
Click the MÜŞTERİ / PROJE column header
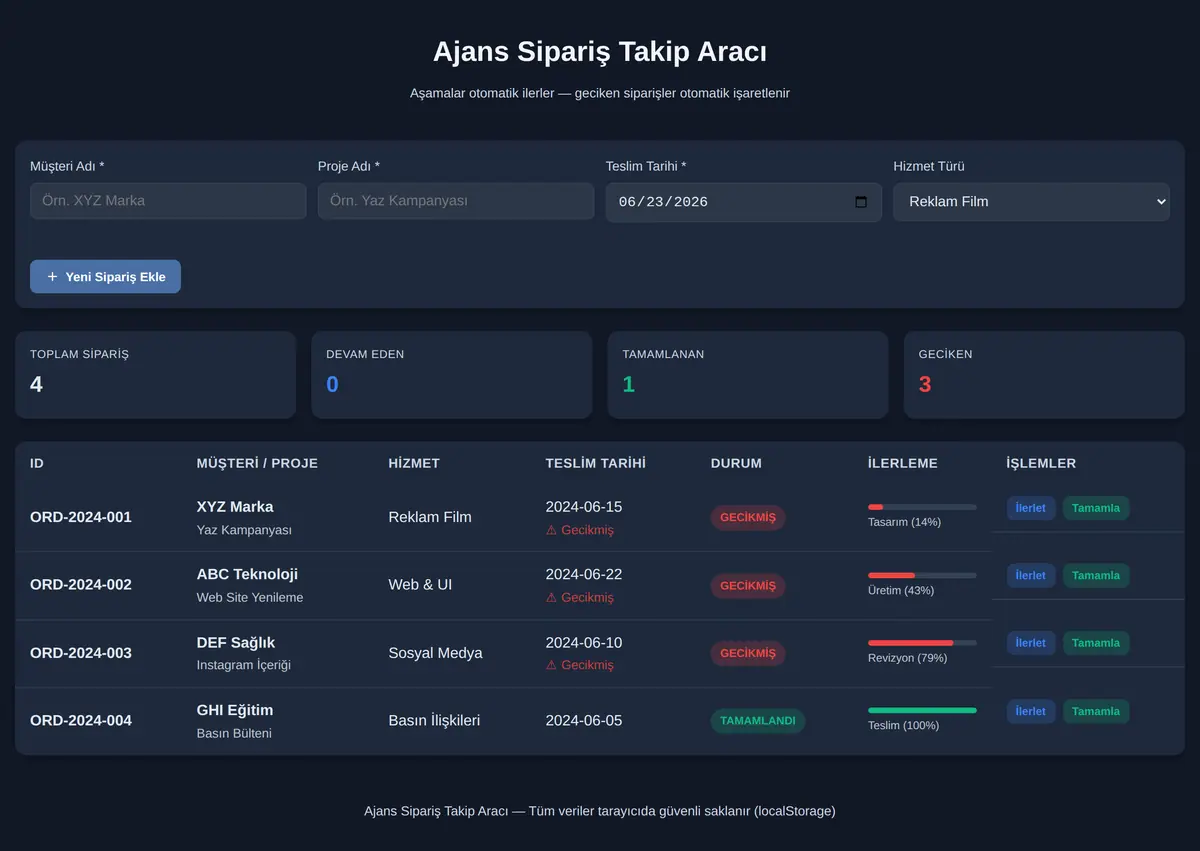coord(257,463)
